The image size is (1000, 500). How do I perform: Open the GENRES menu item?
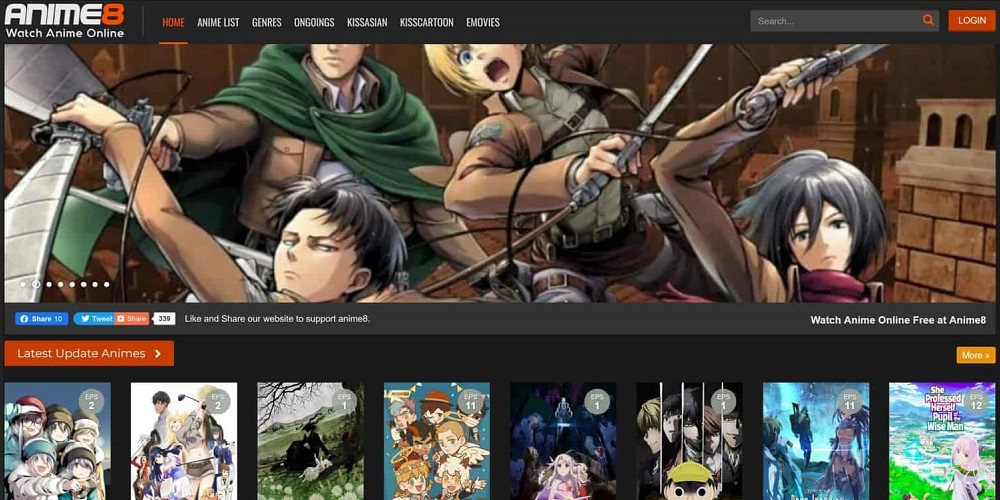point(267,22)
